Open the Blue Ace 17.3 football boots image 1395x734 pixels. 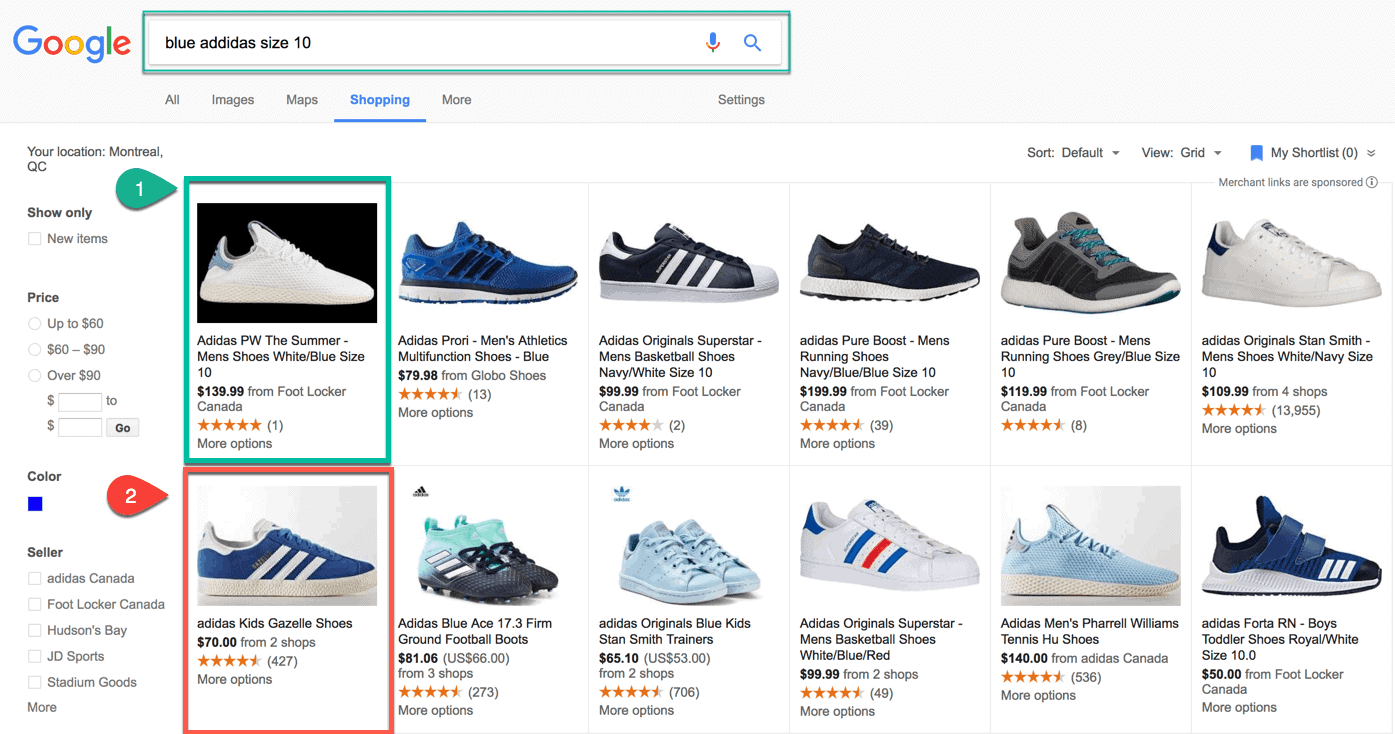tap(488, 546)
